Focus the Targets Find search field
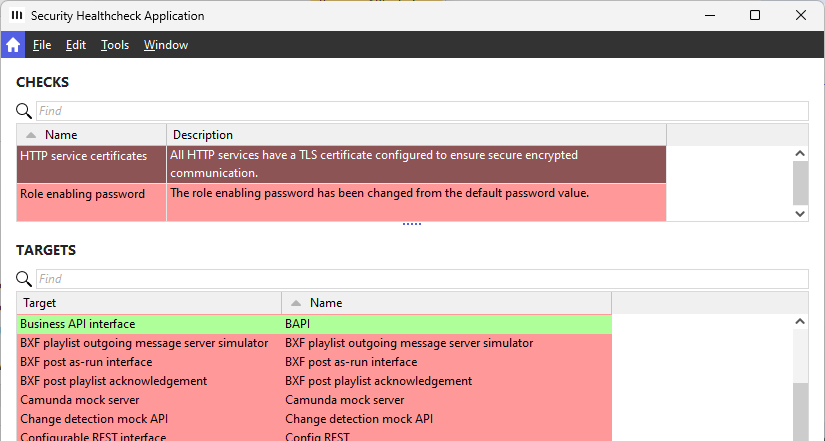The width and height of the screenshot is (825, 441). pyautogui.click(x=422, y=279)
